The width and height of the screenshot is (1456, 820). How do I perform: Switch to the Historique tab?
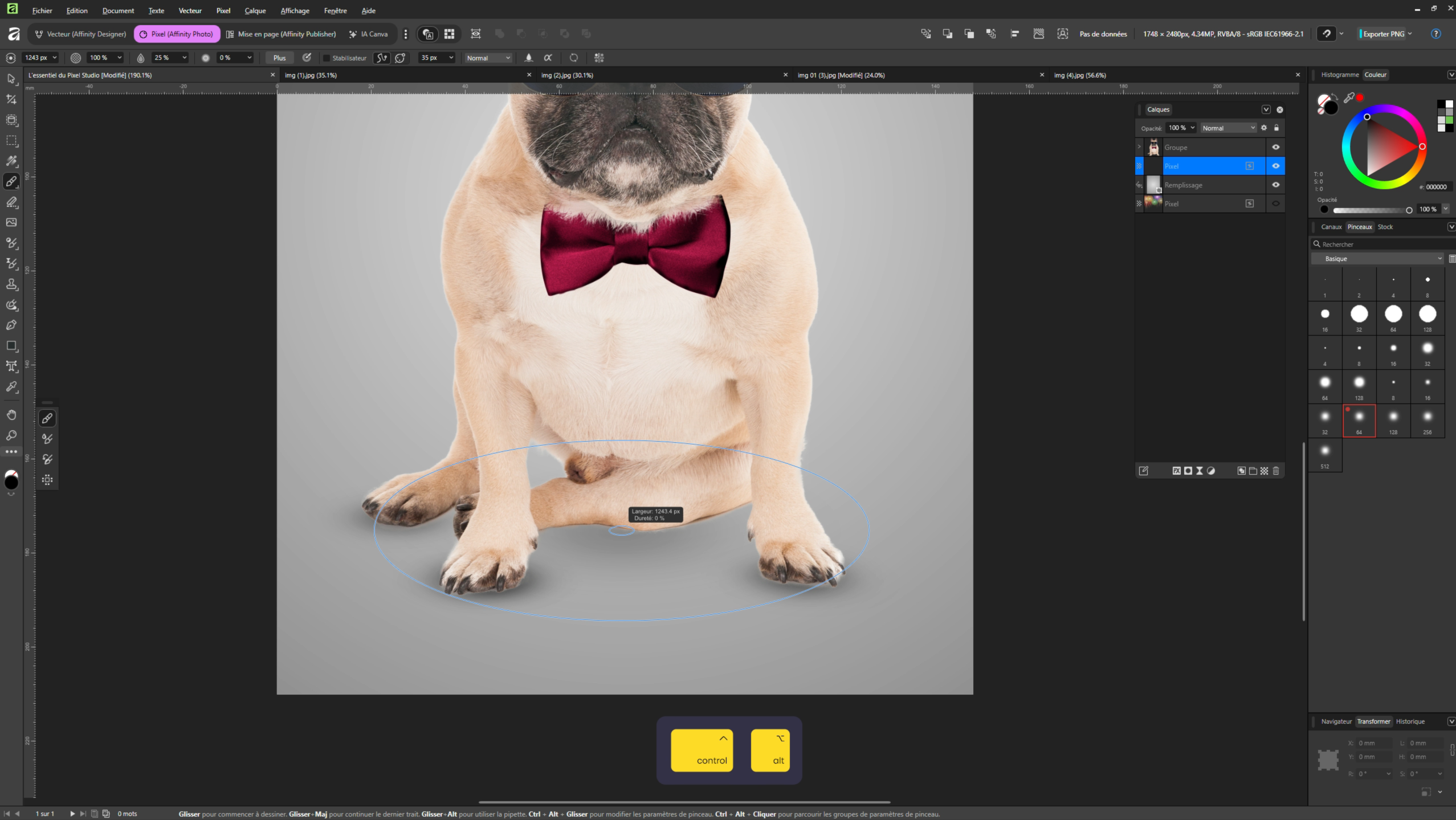click(1410, 721)
